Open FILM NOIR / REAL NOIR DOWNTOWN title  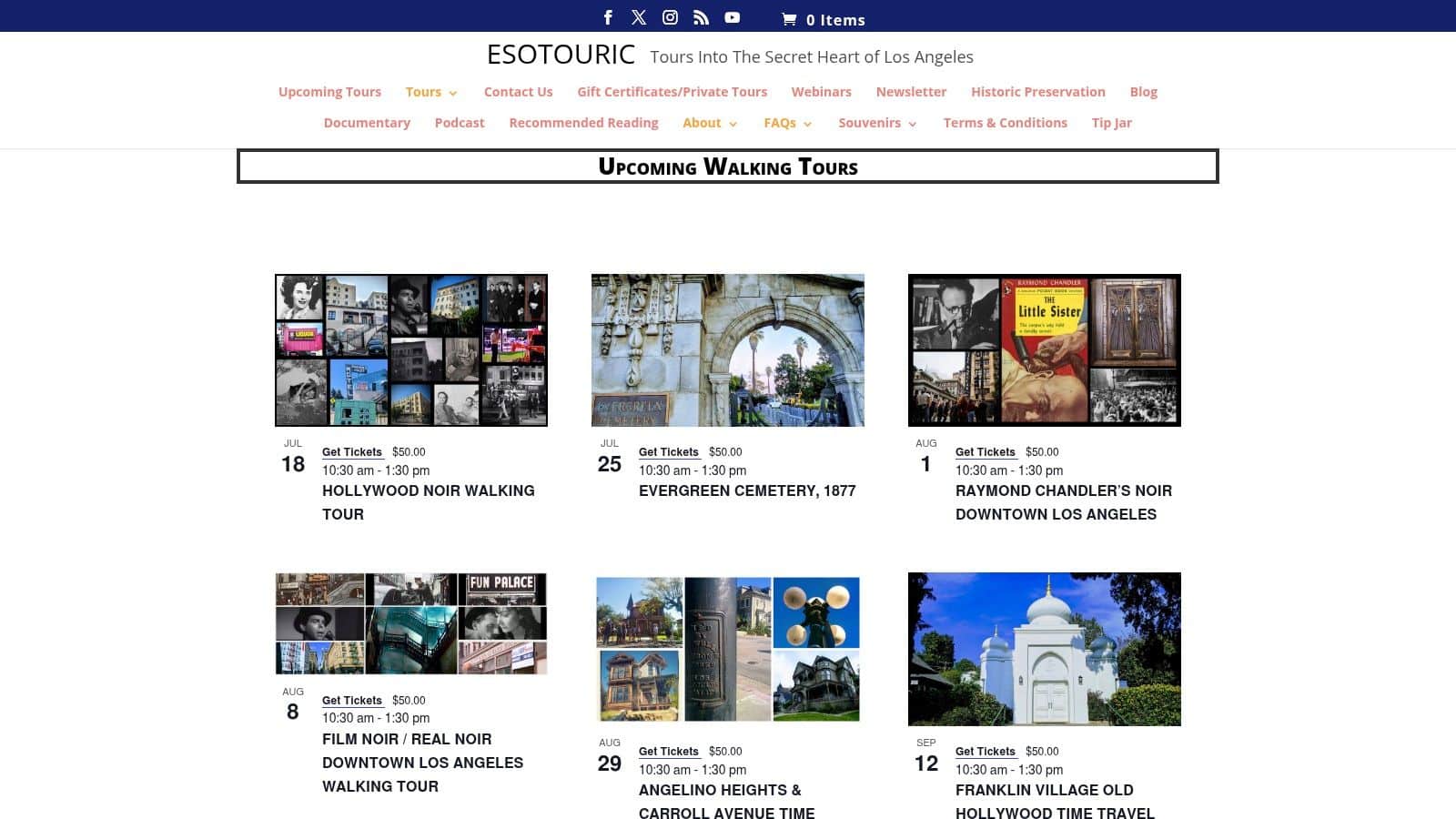(x=422, y=763)
